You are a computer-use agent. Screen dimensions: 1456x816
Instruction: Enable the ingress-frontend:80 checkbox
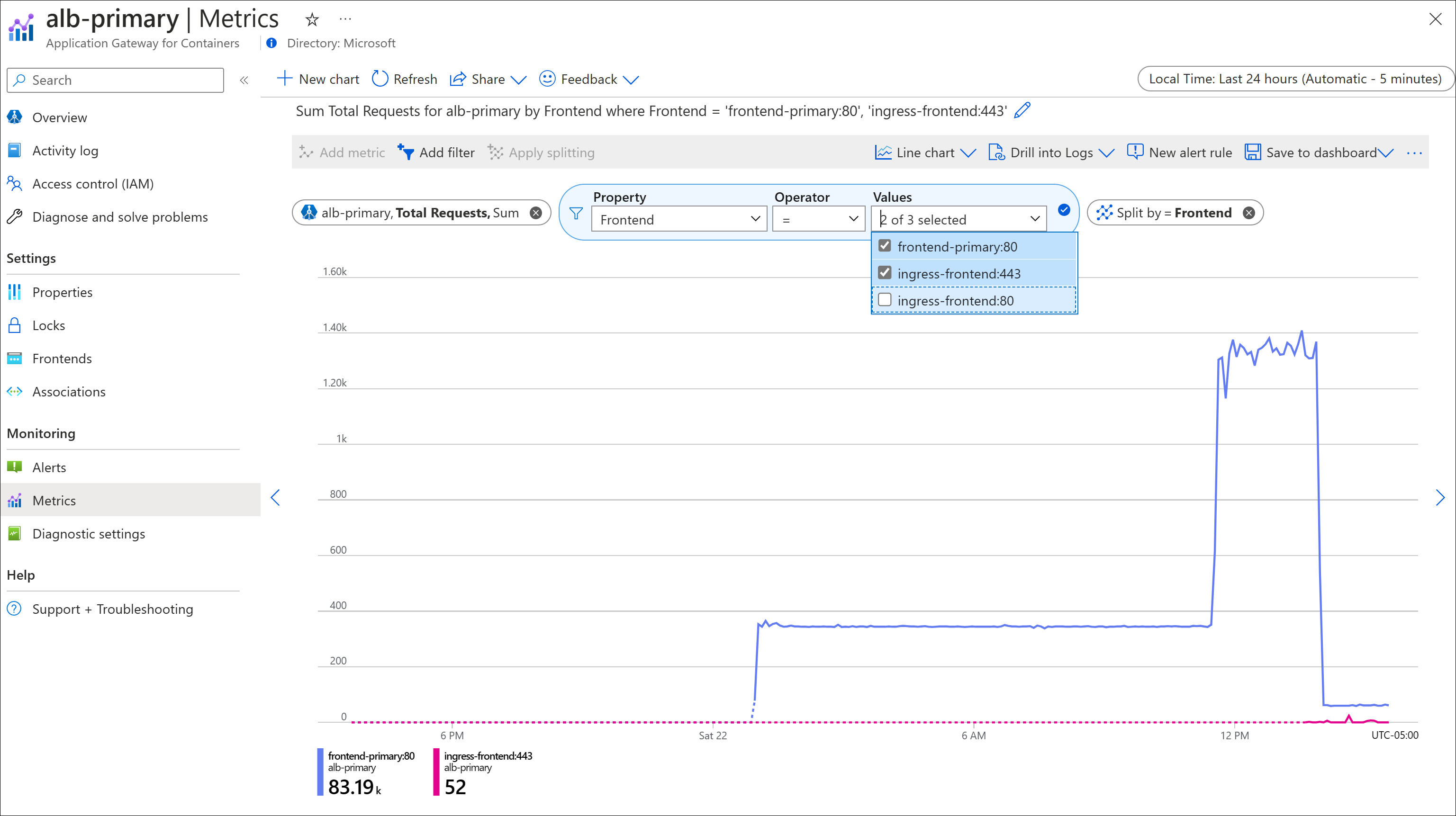click(x=885, y=300)
